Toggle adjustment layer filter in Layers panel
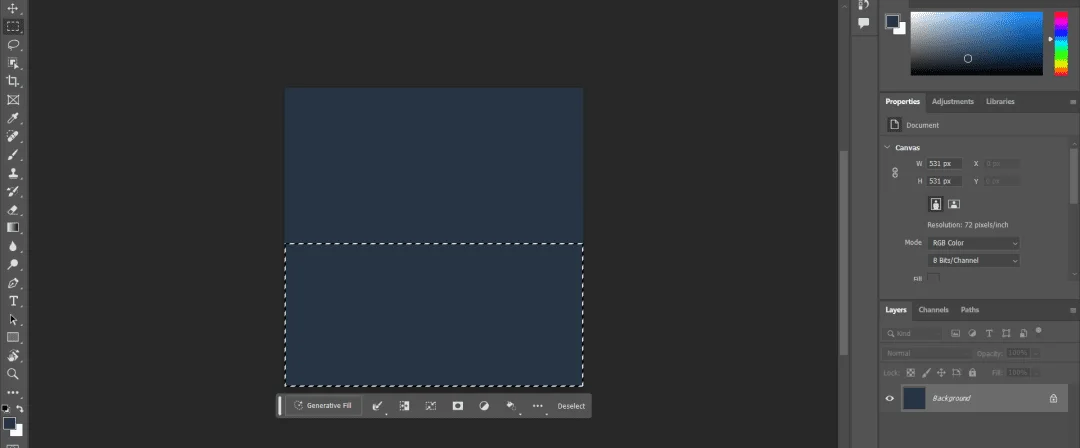Screen dimensions: 1080x448 click(973, 333)
